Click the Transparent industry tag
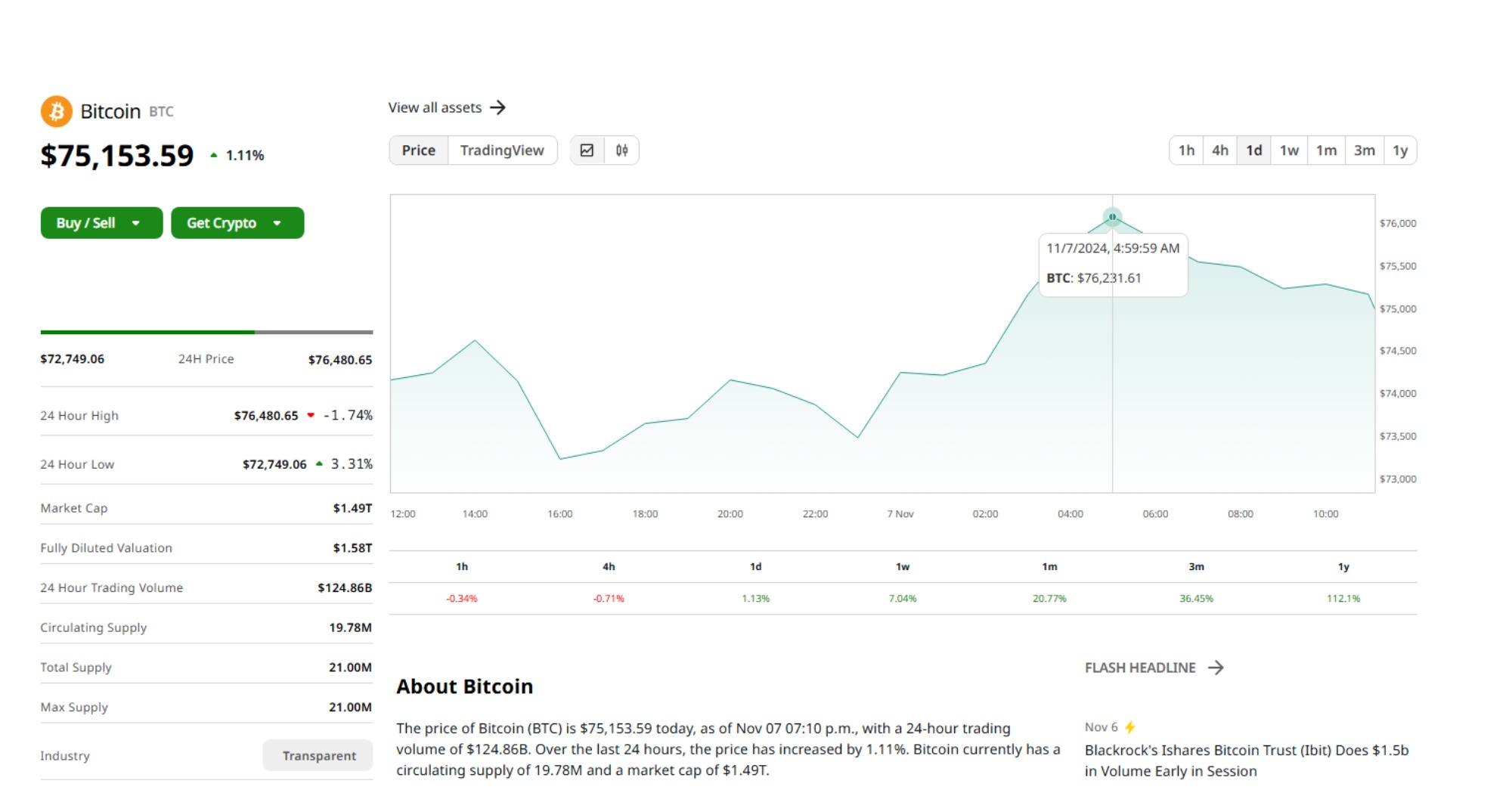The height and width of the screenshot is (790, 1512). [318, 755]
